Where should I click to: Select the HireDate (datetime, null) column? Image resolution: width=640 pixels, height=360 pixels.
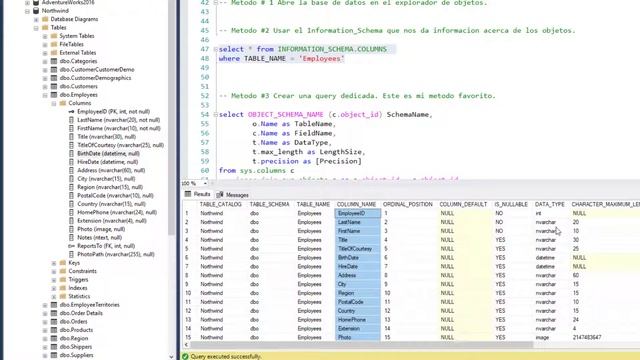(x=107, y=162)
